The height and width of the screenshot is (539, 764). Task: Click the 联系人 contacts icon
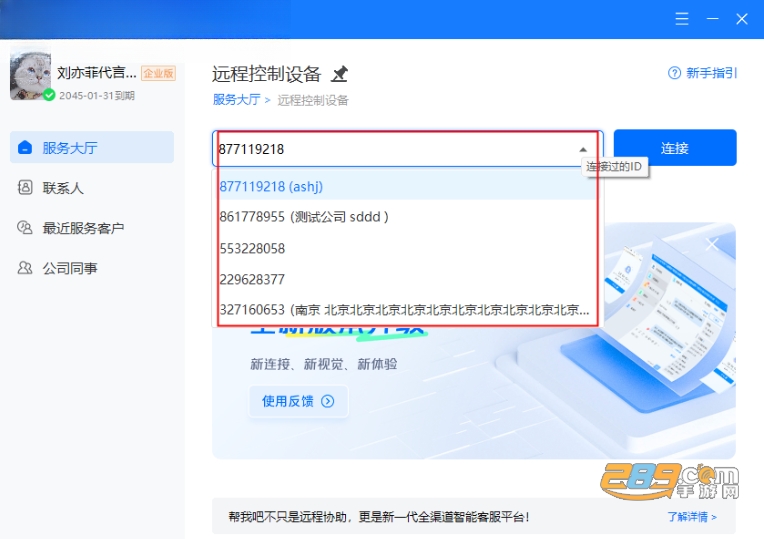coord(25,187)
